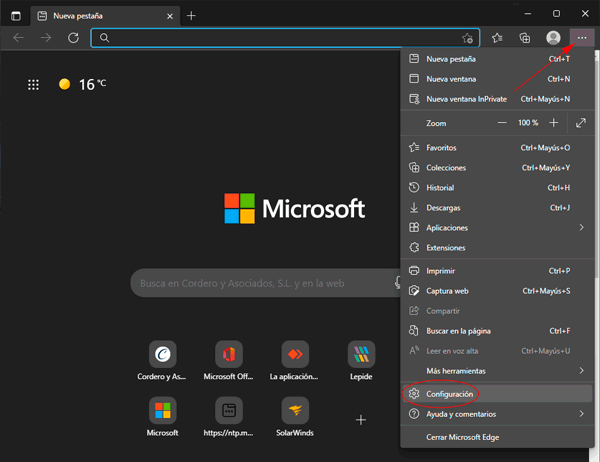The width and height of the screenshot is (600, 462).
Task: Select Nueva pestaña in the menu
Action: tap(496, 59)
